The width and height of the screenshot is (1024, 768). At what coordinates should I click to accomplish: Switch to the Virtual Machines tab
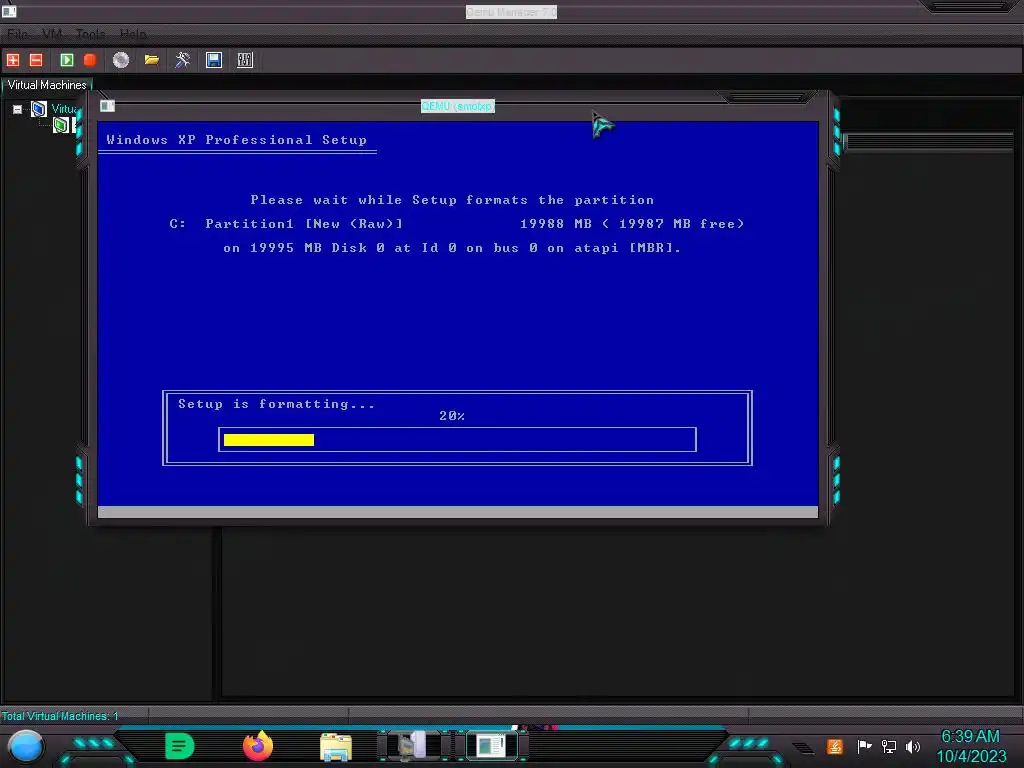pos(47,85)
